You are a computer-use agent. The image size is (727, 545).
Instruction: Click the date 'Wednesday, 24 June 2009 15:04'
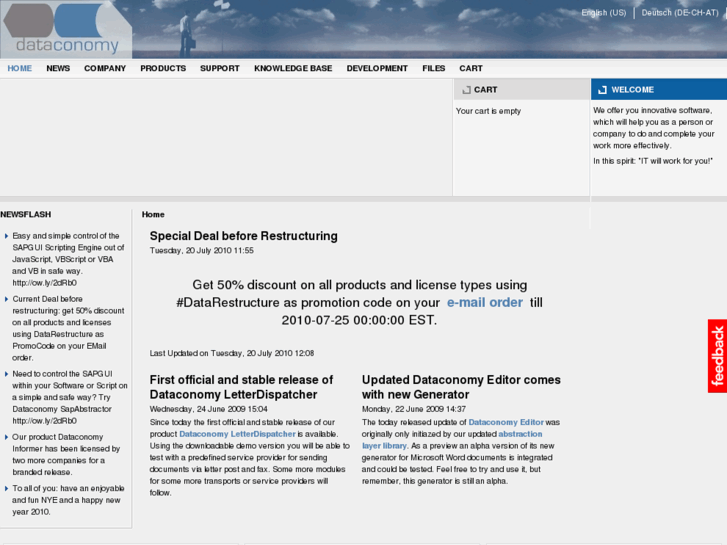[208, 409]
